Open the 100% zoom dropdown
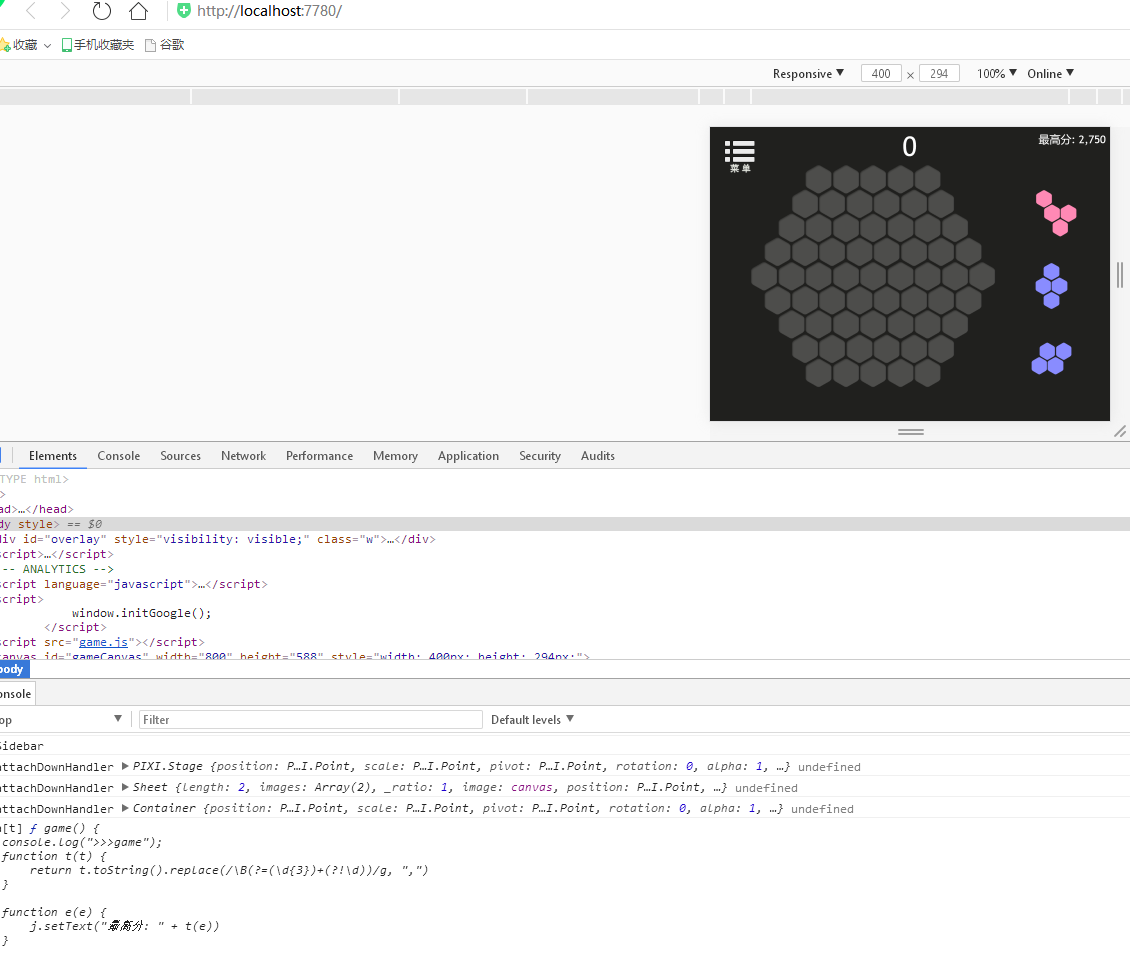This screenshot has width=1130, height=960. tap(997, 74)
